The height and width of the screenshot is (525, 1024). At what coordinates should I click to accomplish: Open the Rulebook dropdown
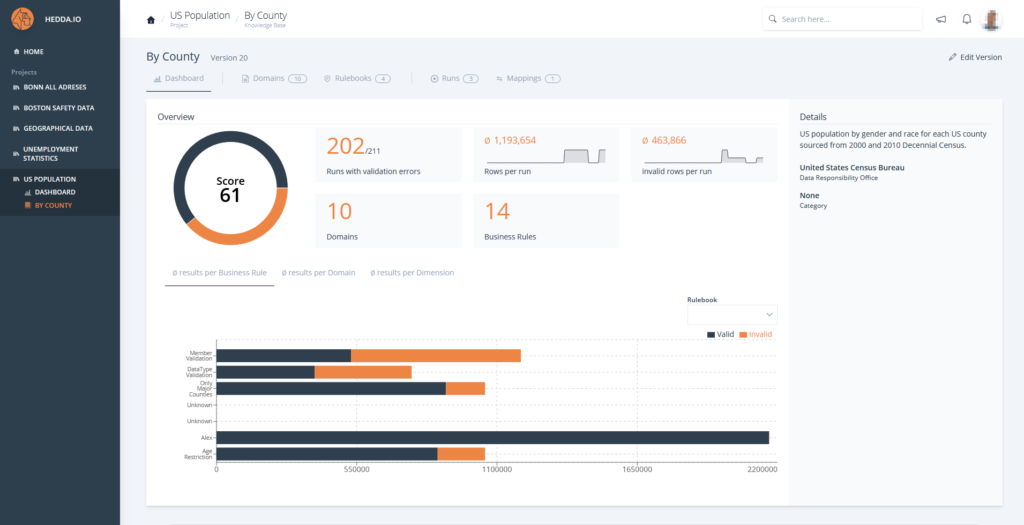pos(732,314)
